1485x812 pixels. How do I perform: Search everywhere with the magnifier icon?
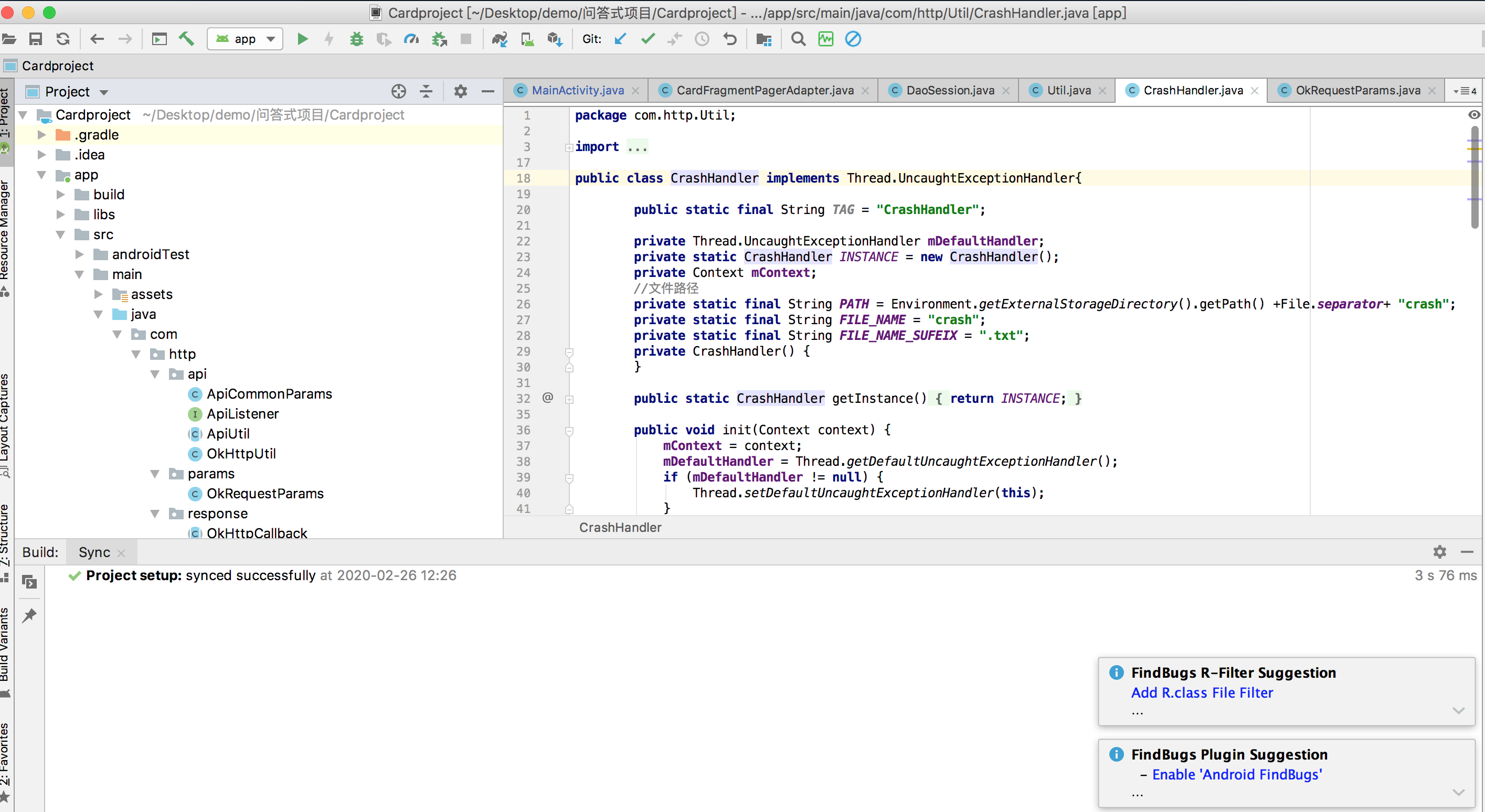tap(798, 39)
